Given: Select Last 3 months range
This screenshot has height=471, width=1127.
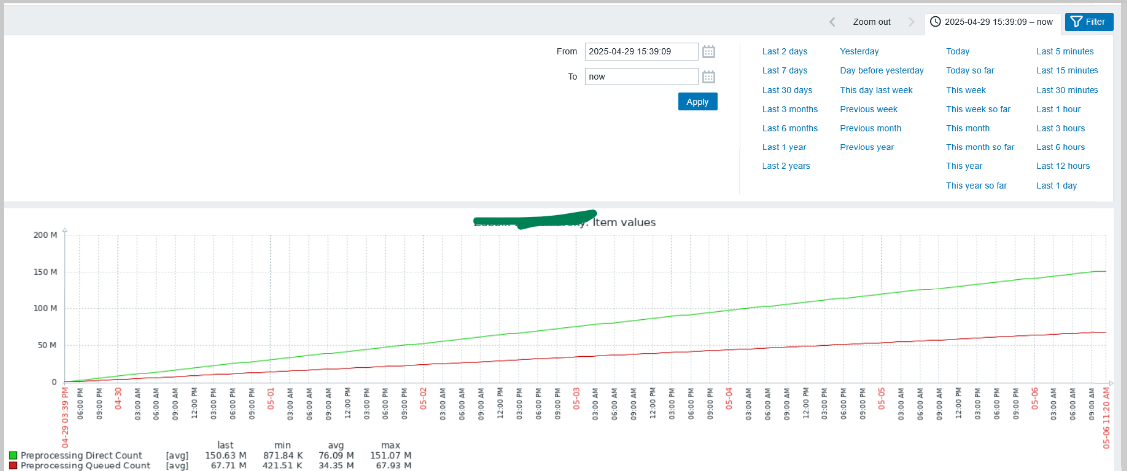Looking at the screenshot, I should pos(790,109).
